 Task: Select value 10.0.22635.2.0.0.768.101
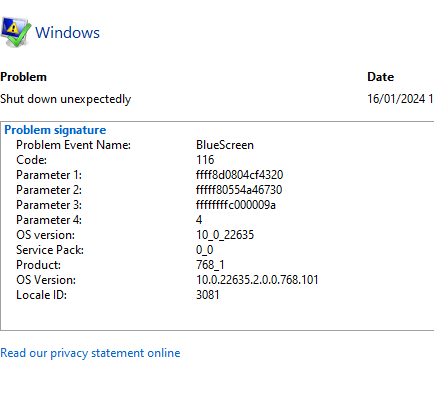pyautogui.click(x=257, y=280)
